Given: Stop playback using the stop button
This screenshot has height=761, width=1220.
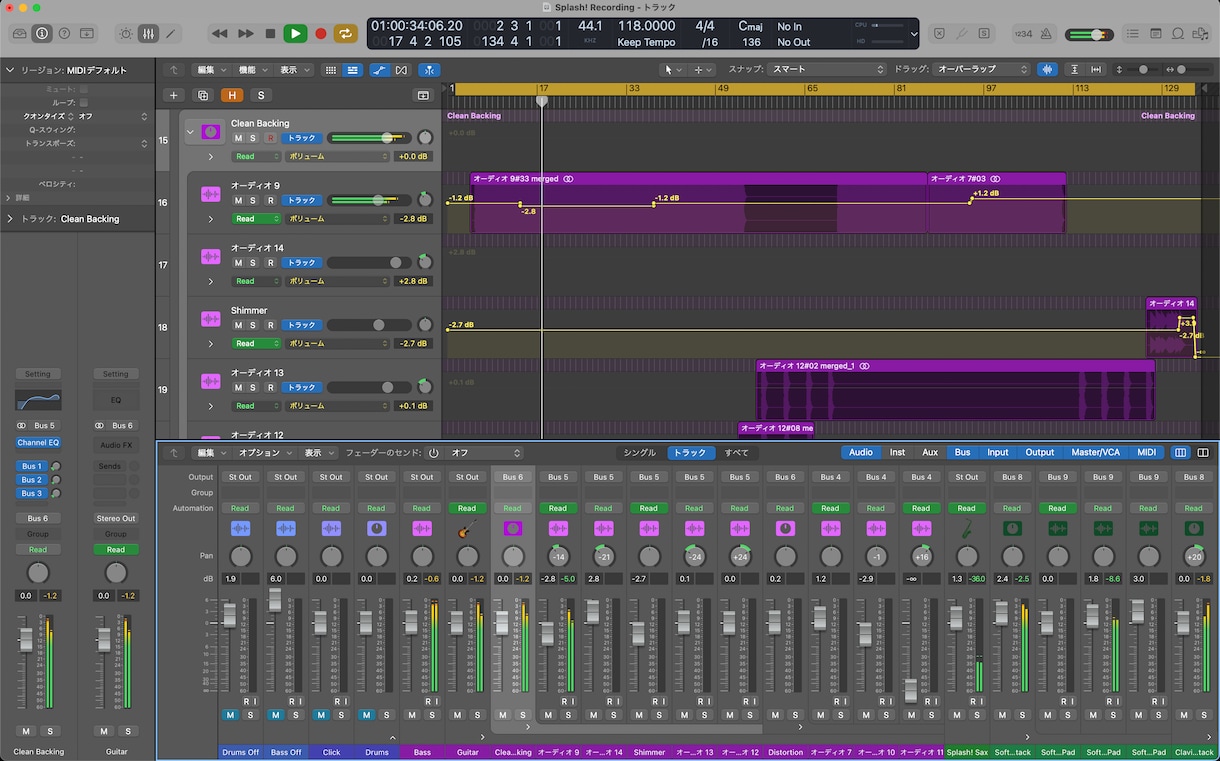Looking at the screenshot, I should [270, 33].
